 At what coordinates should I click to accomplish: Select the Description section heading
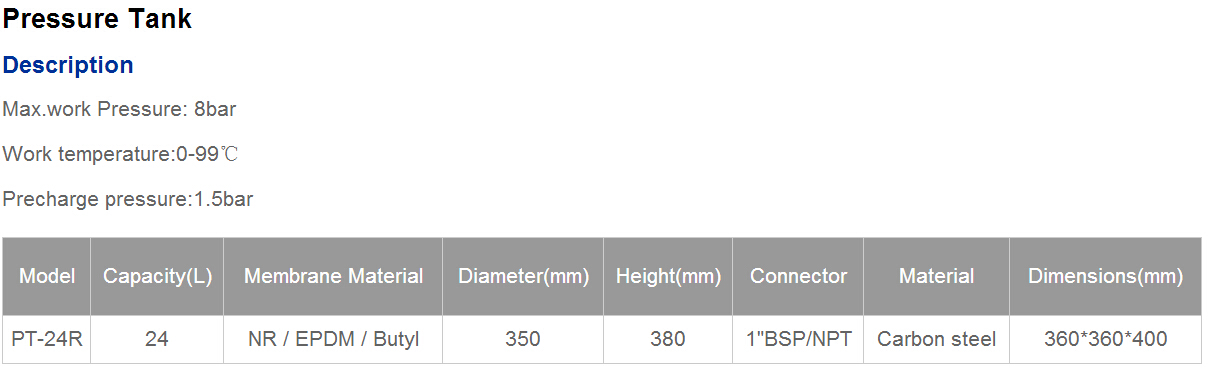coord(68,65)
